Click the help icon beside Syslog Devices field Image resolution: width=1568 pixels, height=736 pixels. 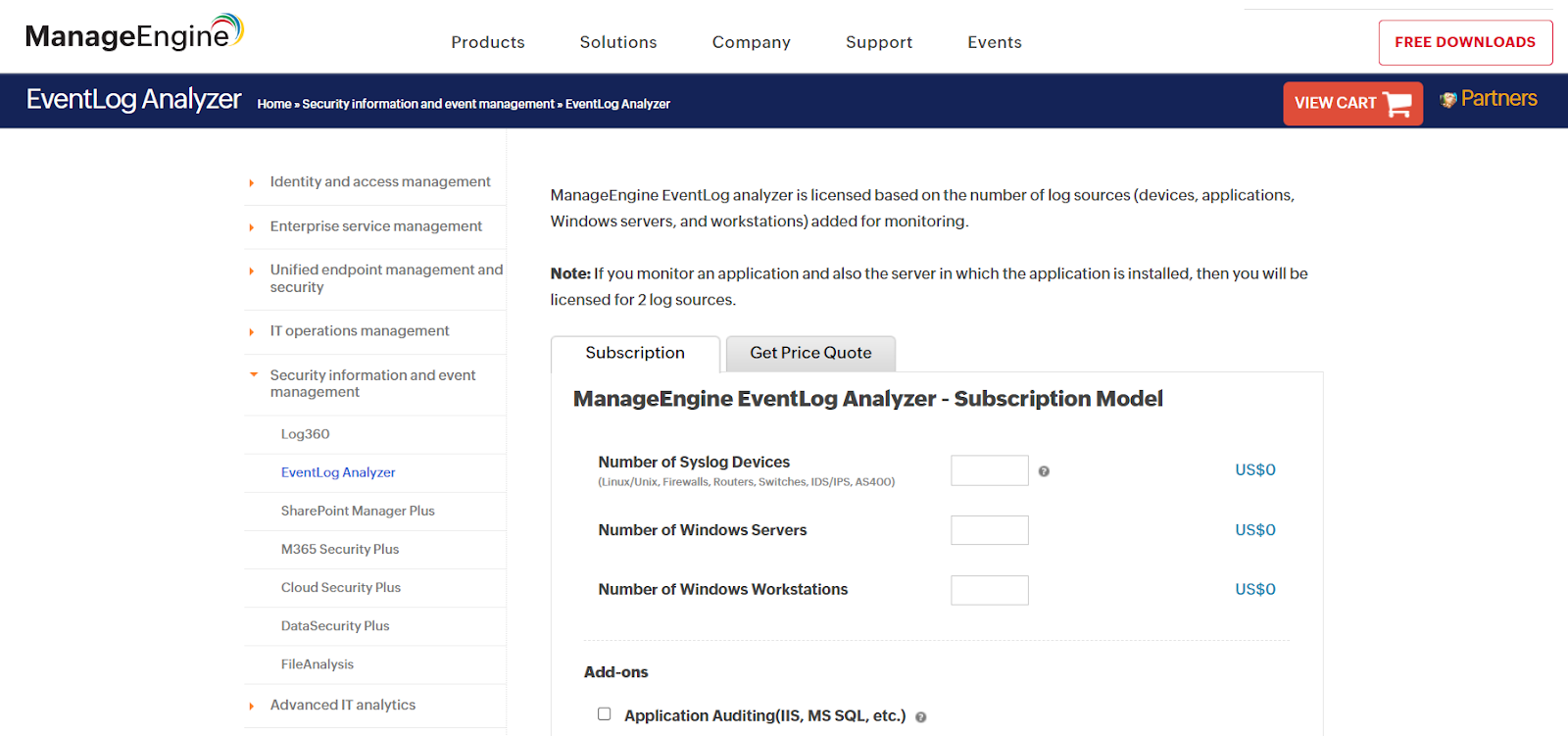tap(1044, 471)
